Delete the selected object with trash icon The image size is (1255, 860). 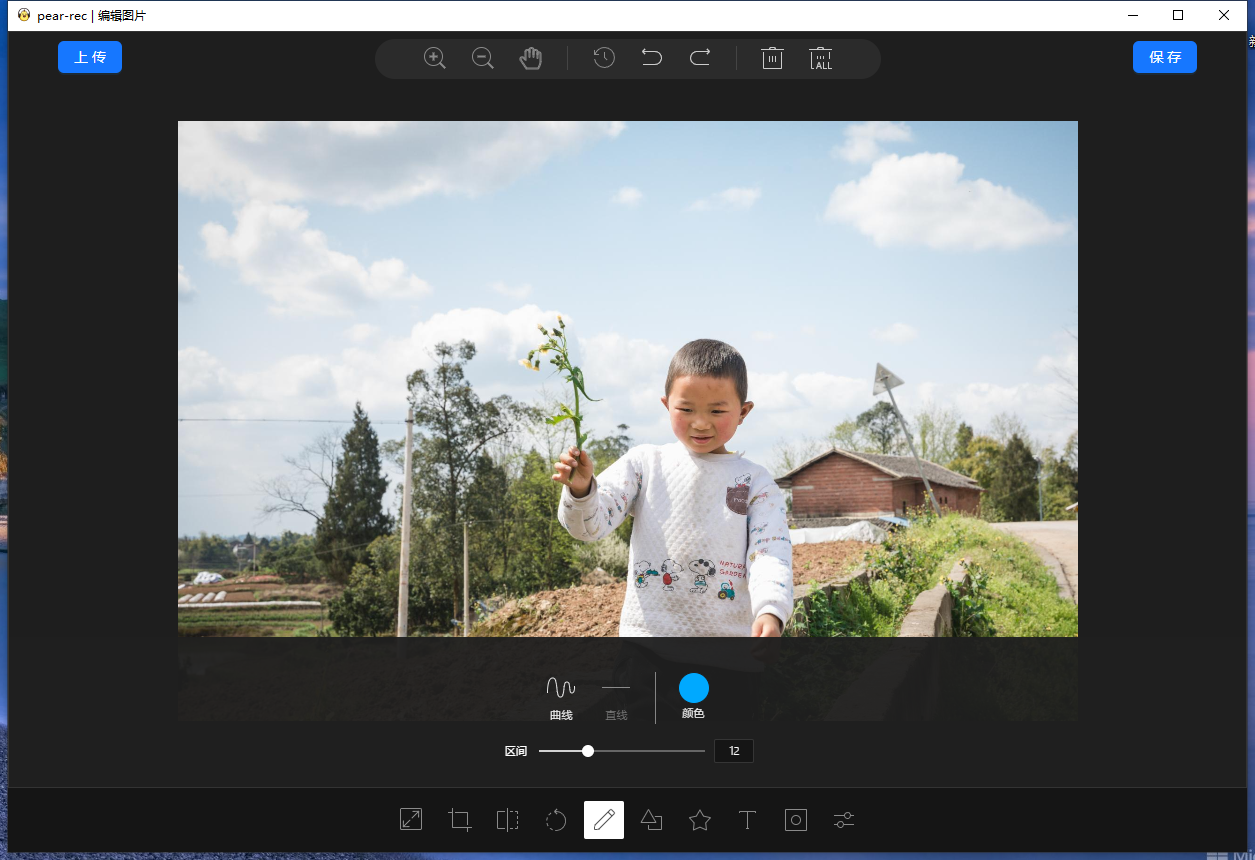[x=772, y=58]
